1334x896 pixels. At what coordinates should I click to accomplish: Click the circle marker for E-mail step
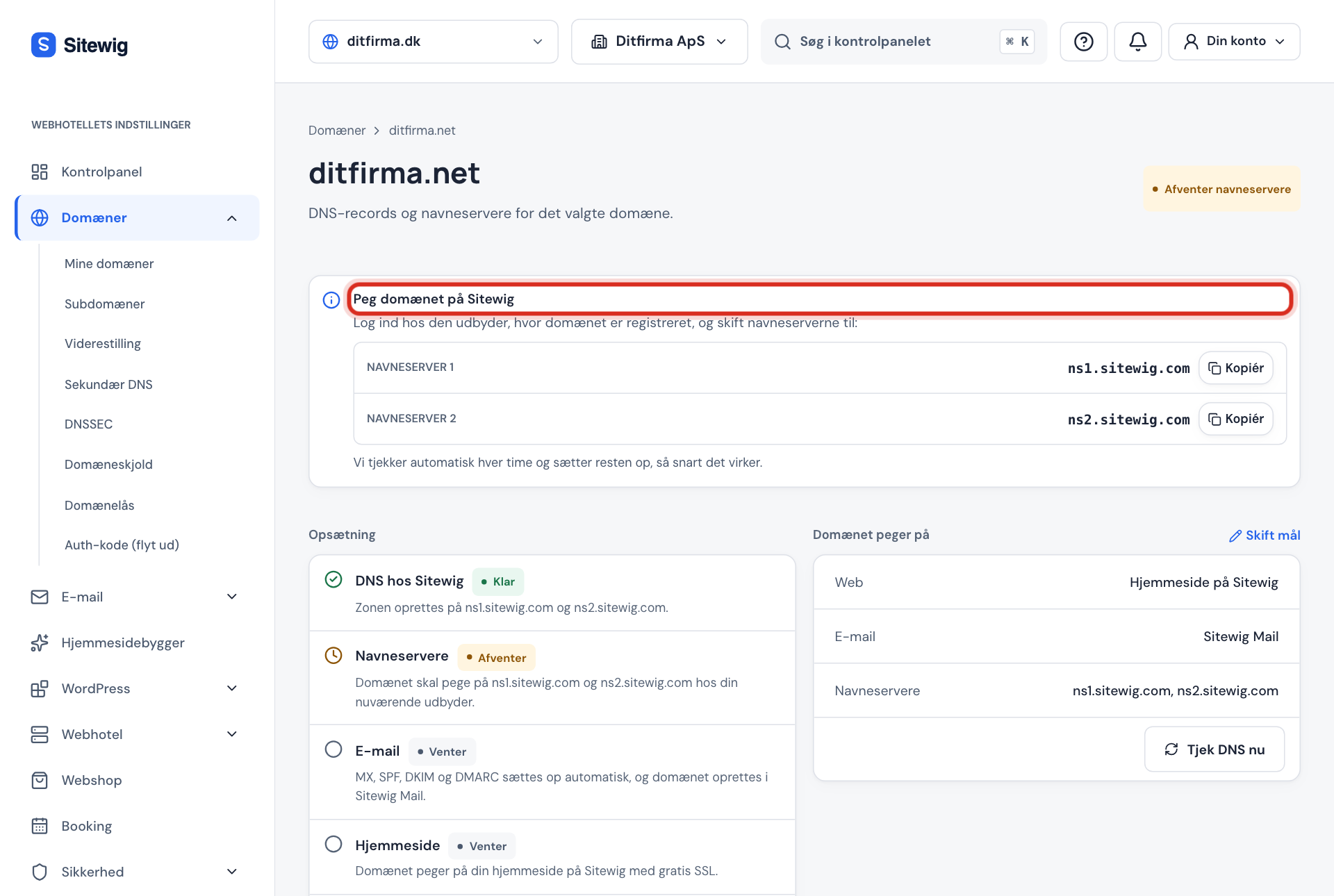coord(333,749)
